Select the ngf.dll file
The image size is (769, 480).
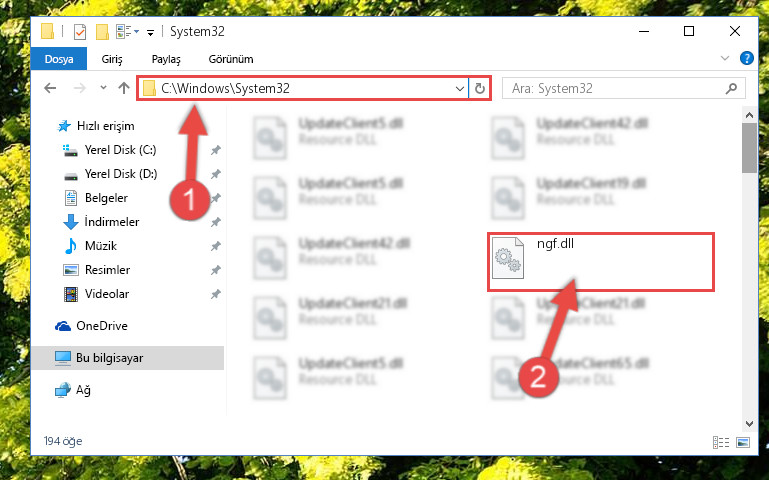click(601, 262)
